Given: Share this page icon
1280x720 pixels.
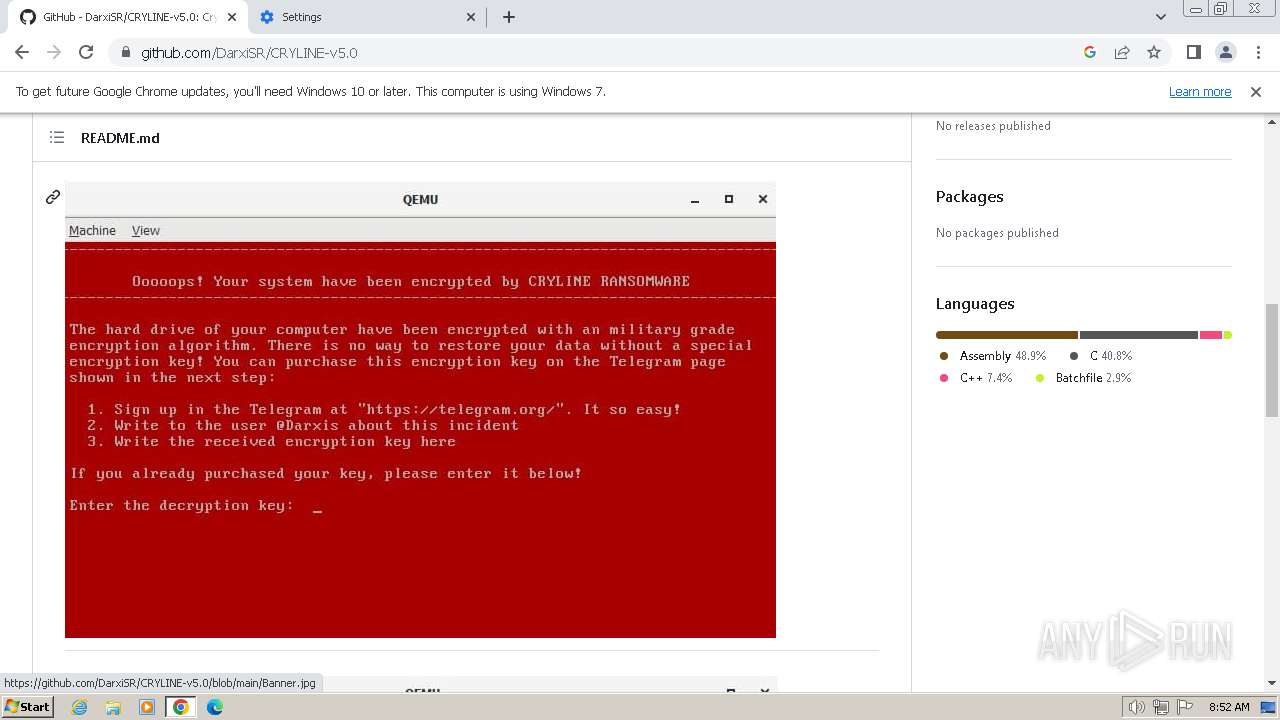Looking at the screenshot, I should click(1122, 52).
